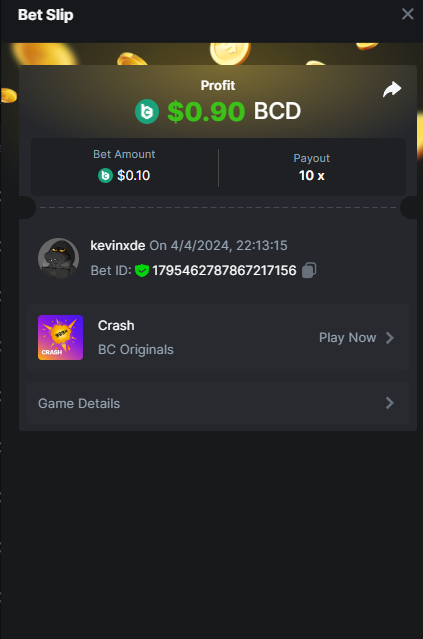Click the small BCD icon by Bet Amount

click(105, 176)
